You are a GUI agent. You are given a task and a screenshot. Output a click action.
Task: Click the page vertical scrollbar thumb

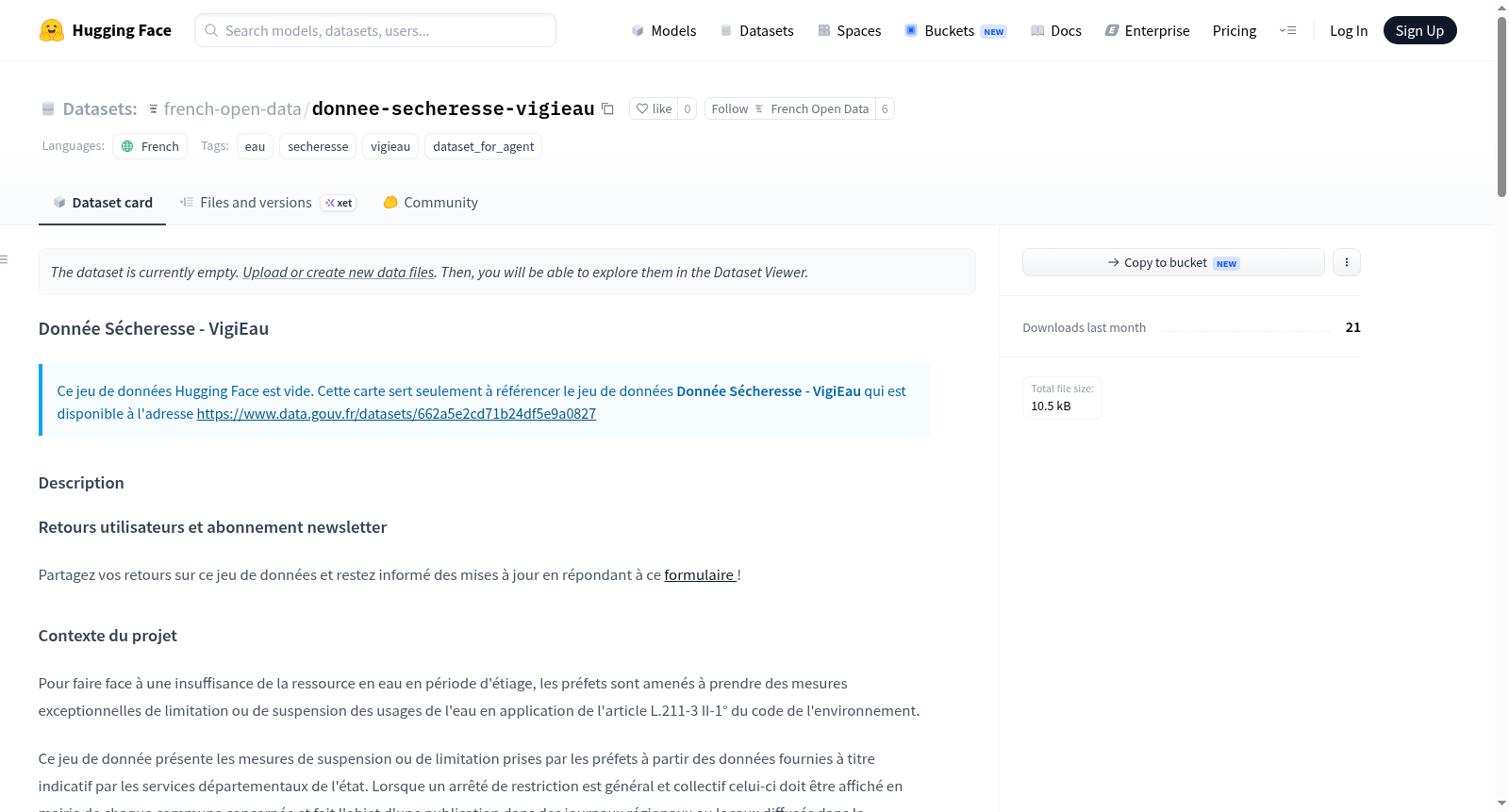click(1501, 106)
